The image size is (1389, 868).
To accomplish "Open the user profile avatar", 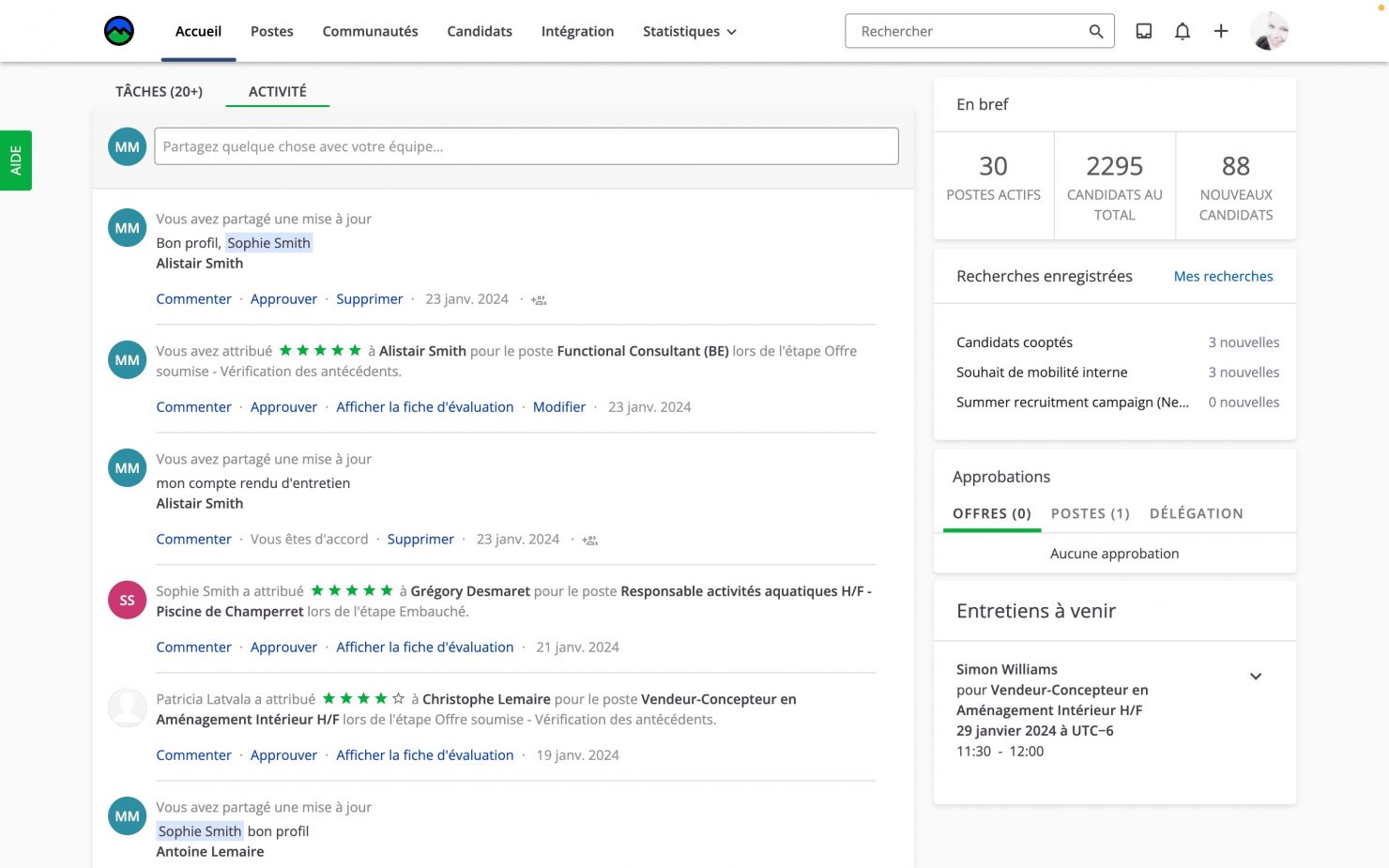I will point(1269,31).
